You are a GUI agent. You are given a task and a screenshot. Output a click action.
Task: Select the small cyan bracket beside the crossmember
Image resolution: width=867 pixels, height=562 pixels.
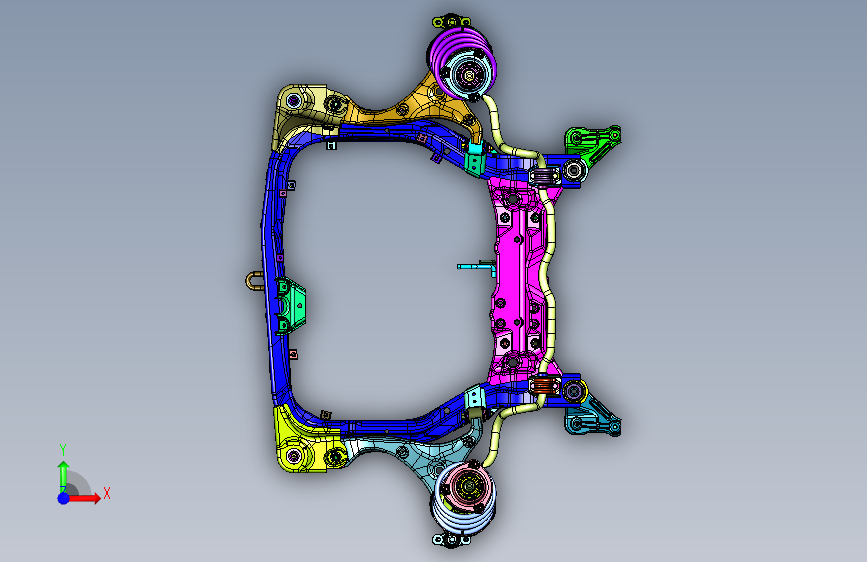pyautogui.click(x=476, y=267)
